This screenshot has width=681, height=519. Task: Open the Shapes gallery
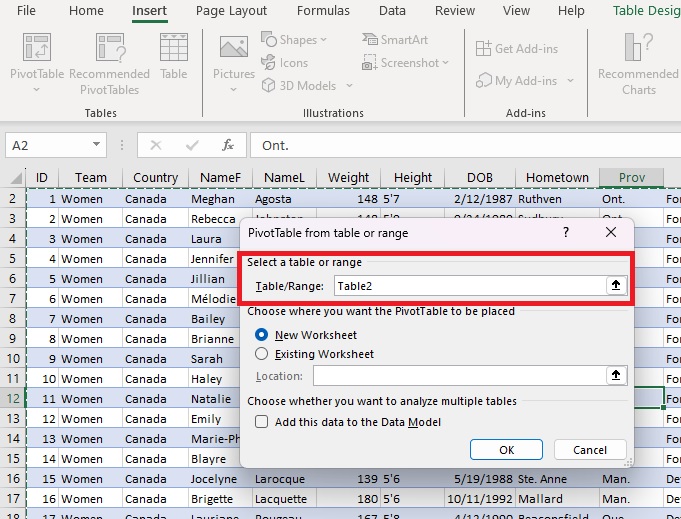(294, 40)
